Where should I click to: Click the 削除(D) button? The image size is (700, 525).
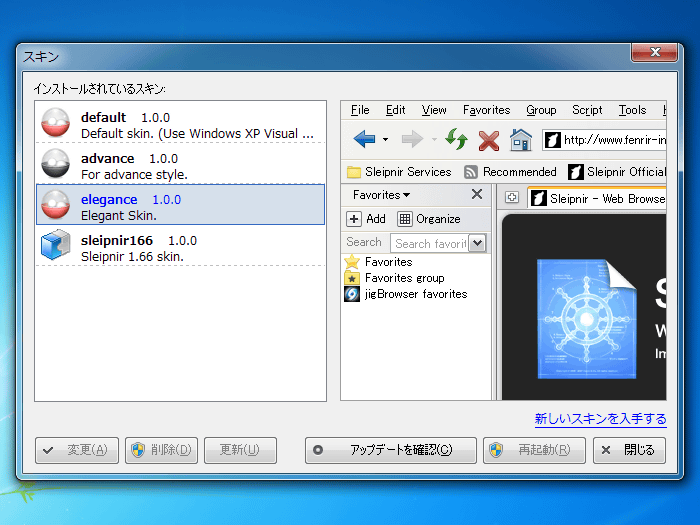point(161,450)
